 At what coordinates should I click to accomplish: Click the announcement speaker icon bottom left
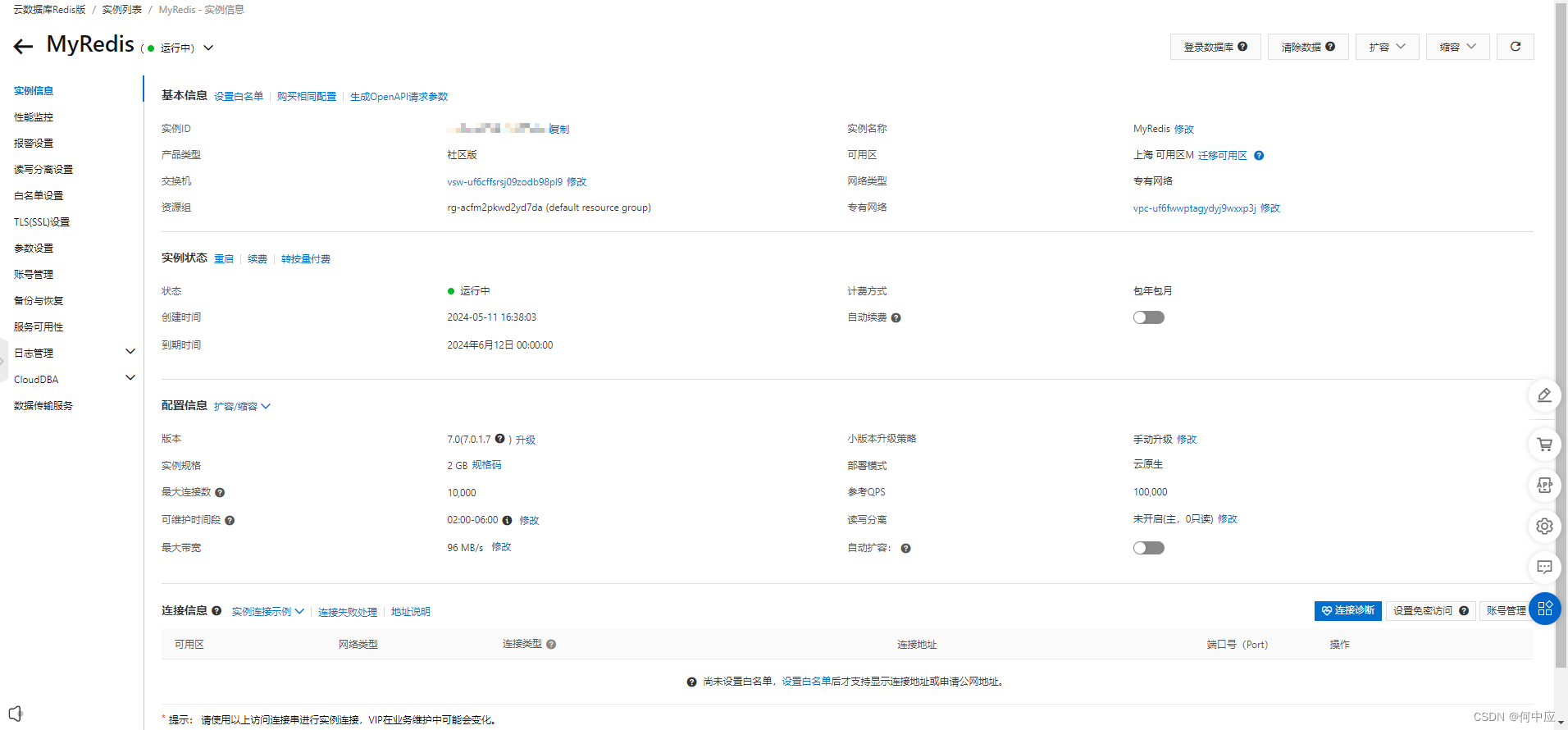16,713
